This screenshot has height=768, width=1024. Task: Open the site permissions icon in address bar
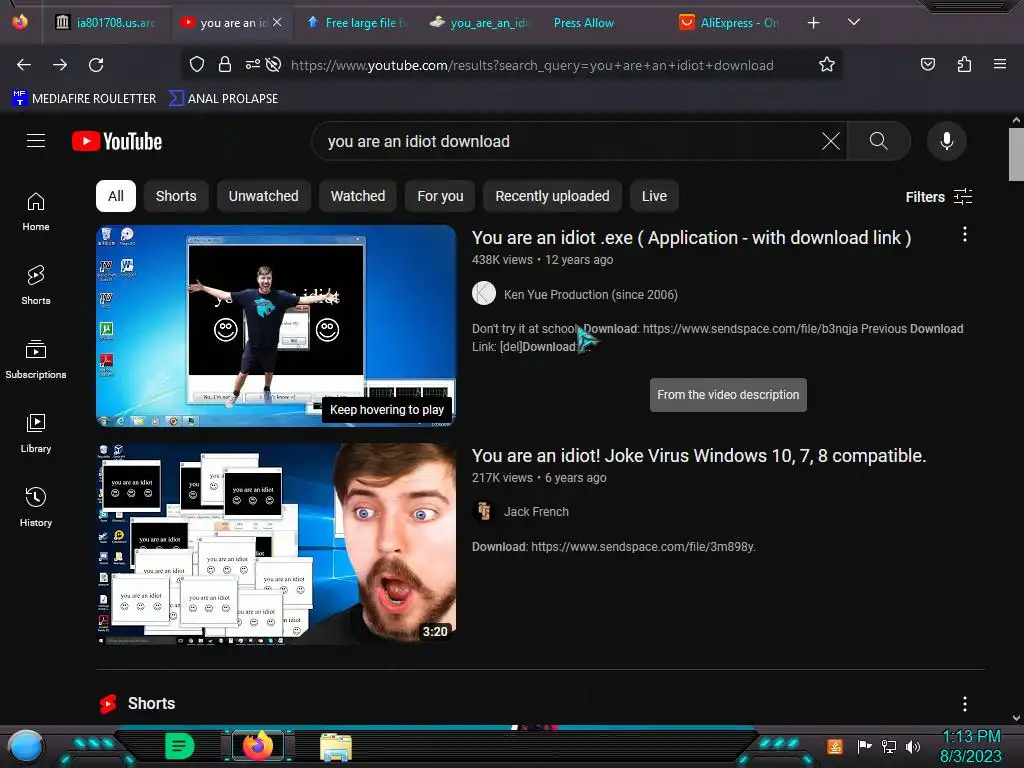click(253, 65)
